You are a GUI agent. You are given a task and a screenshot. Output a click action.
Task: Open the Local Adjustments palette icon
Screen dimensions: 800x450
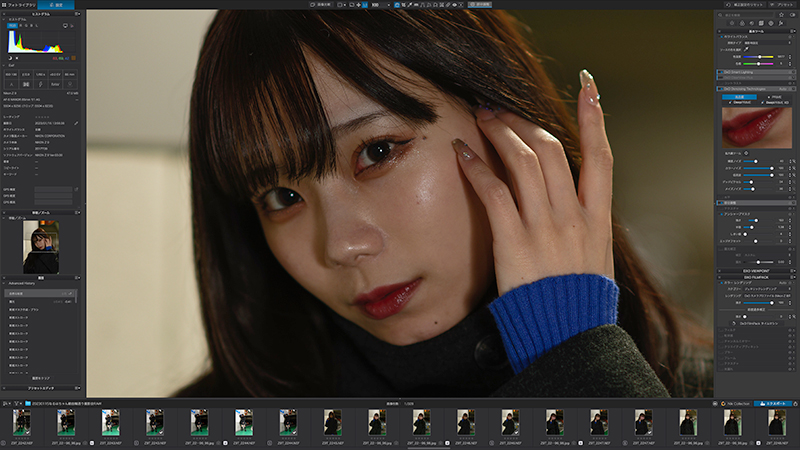click(x=771, y=23)
